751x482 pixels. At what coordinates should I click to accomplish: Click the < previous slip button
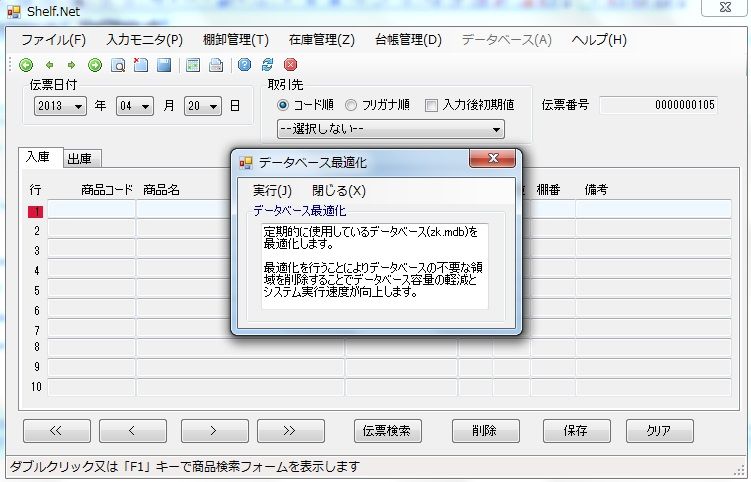133,431
